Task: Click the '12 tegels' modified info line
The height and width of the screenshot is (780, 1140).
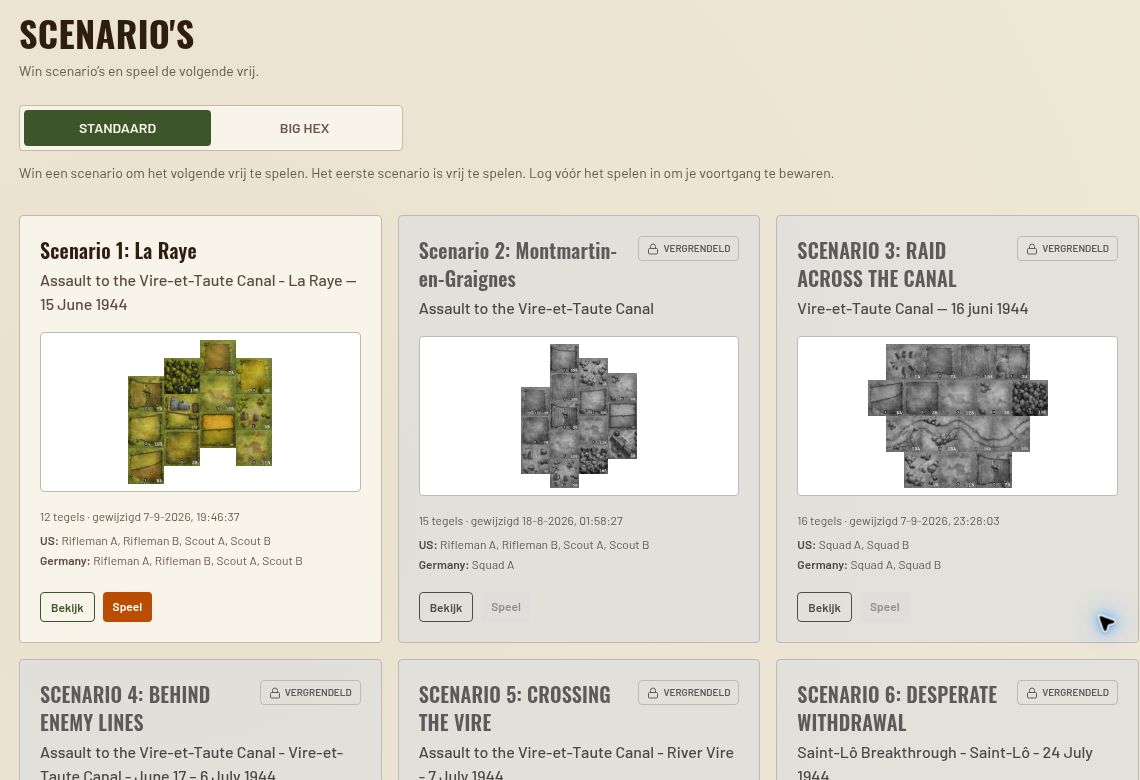Action: pos(140,517)
